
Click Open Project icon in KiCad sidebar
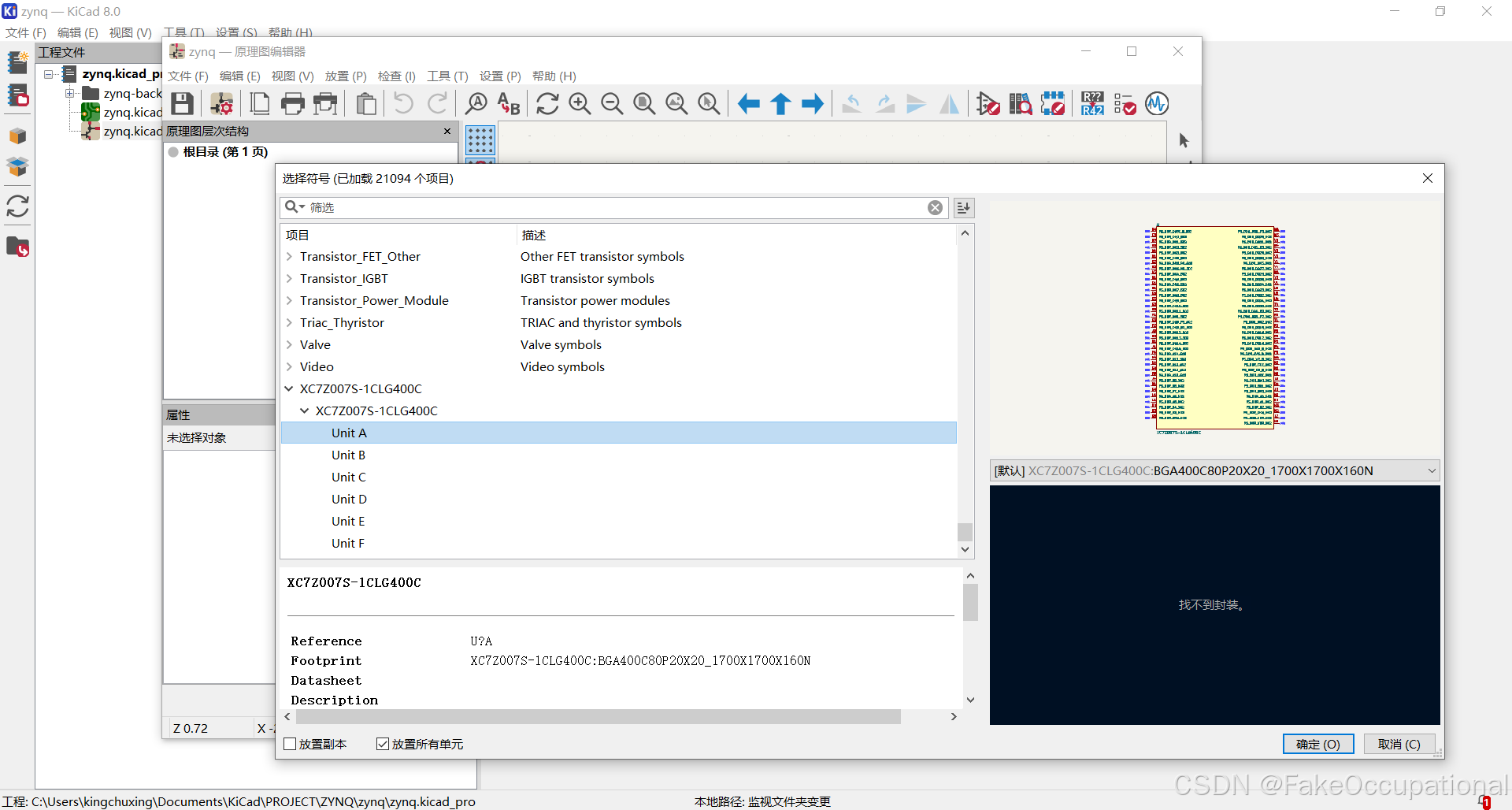[x=17, y=95]
